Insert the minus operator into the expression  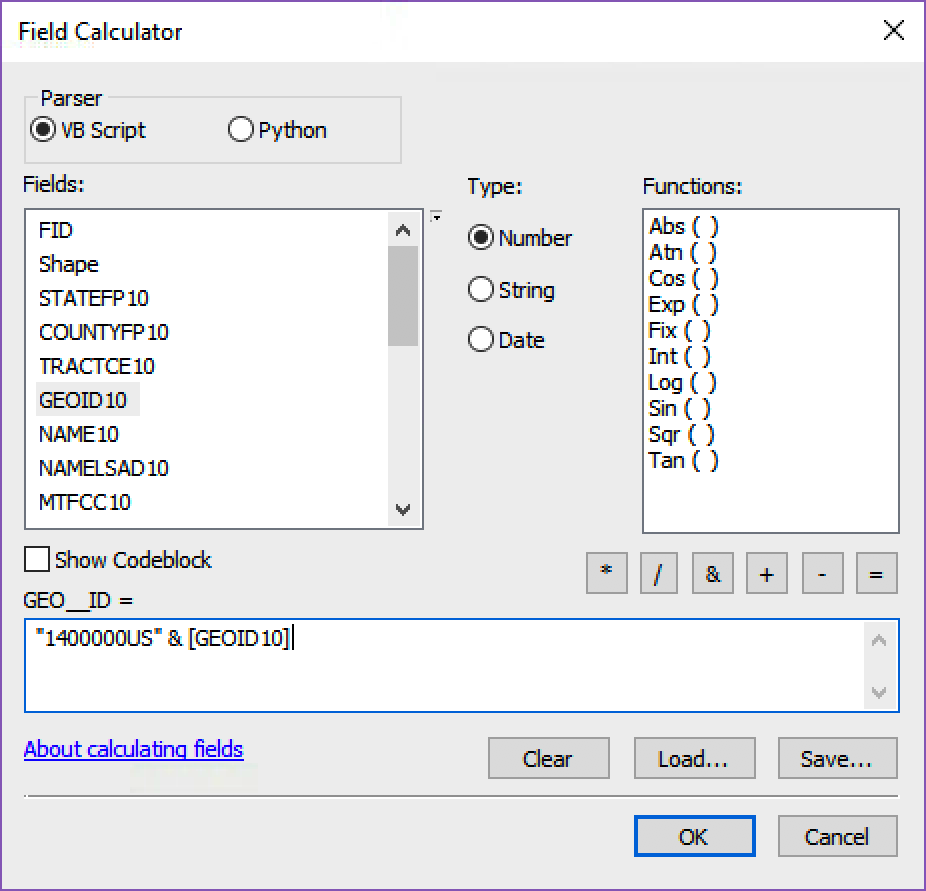pyautogui.click(x=822, y=573)
